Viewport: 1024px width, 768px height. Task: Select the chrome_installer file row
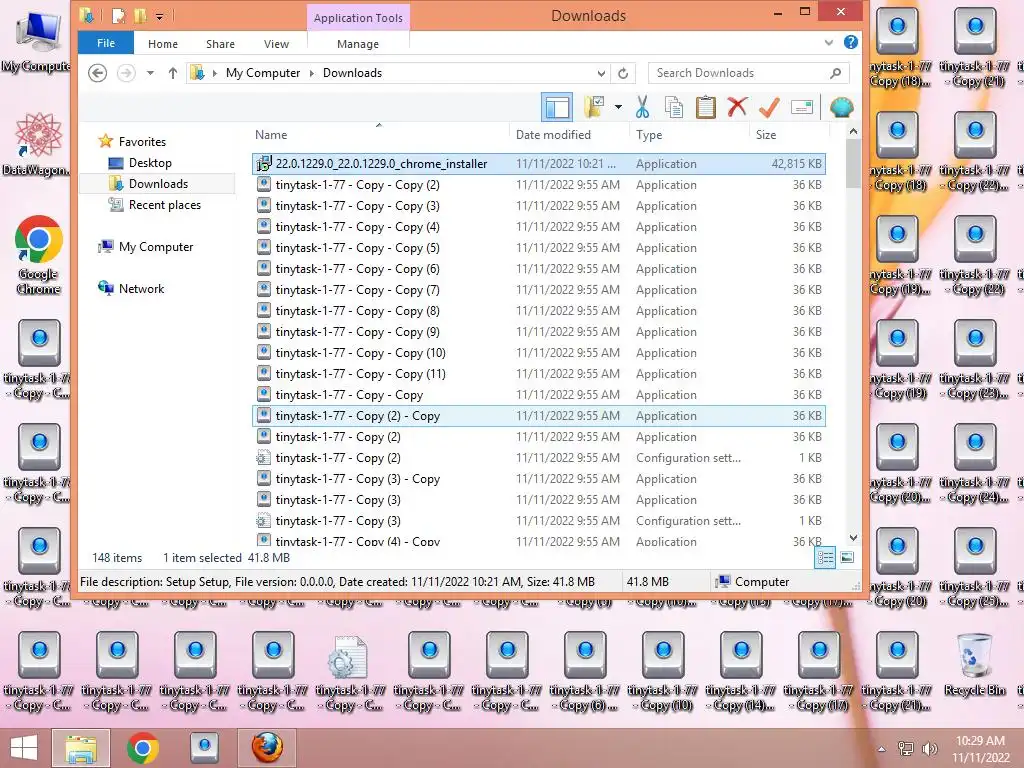[x=539, y=163]
